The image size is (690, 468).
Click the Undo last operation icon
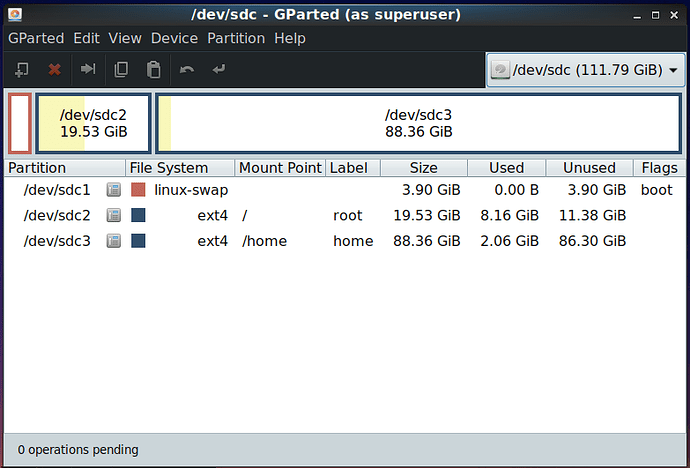tap(187, 69)
